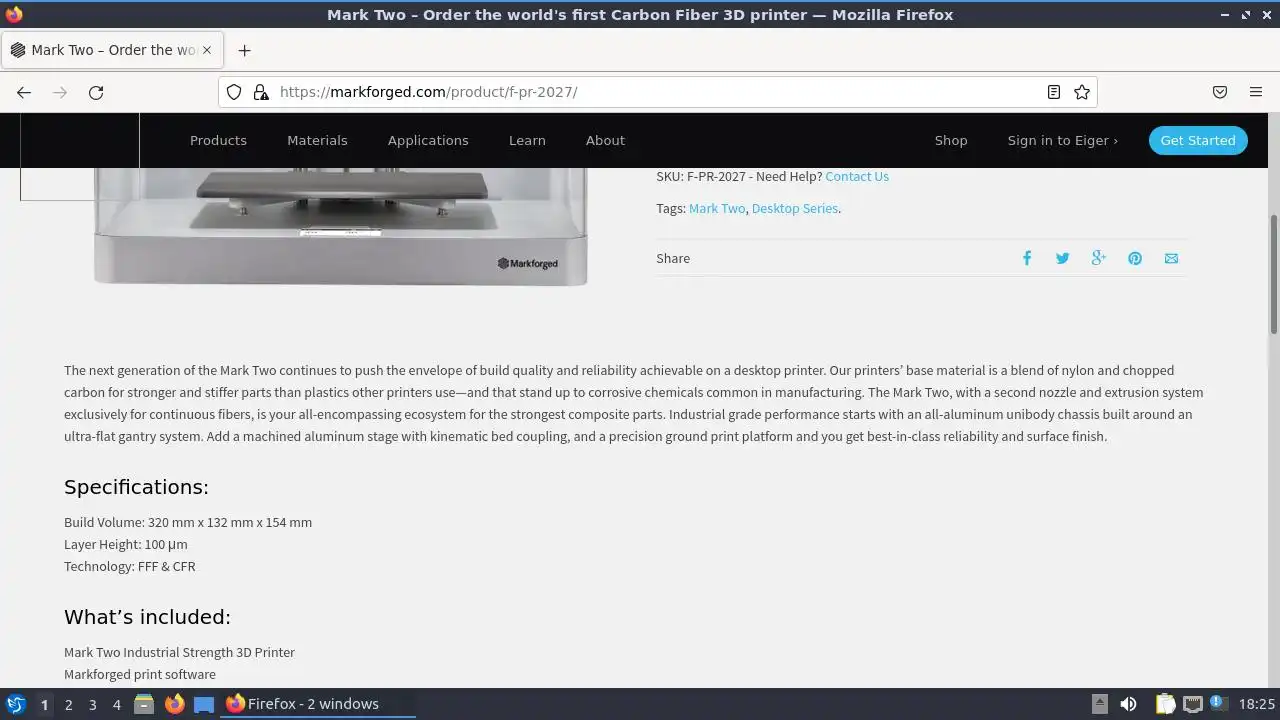Open the tracking protection shield icon
This screenshot has width=1280, height=720.
[x=234, y=92]
